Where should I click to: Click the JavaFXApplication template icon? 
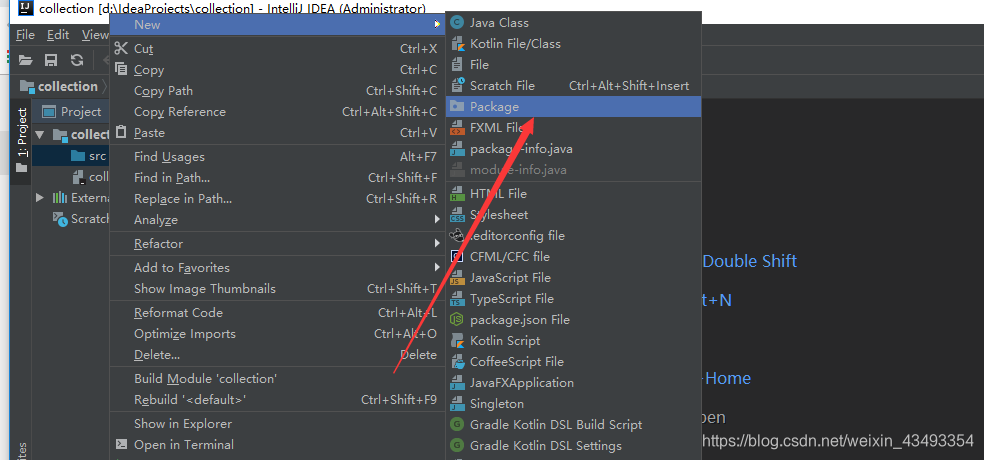[x=457, y=383]
